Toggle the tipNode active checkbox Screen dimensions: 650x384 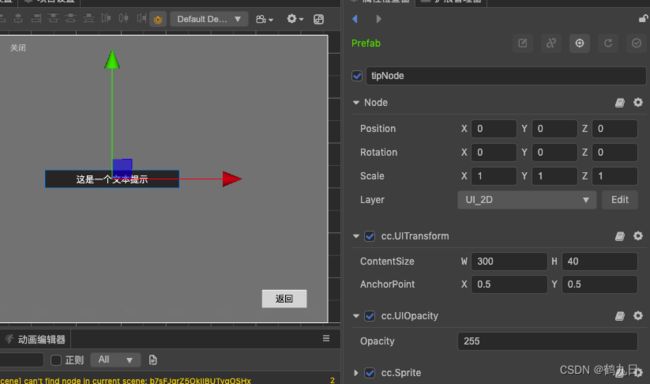[357, 76]
